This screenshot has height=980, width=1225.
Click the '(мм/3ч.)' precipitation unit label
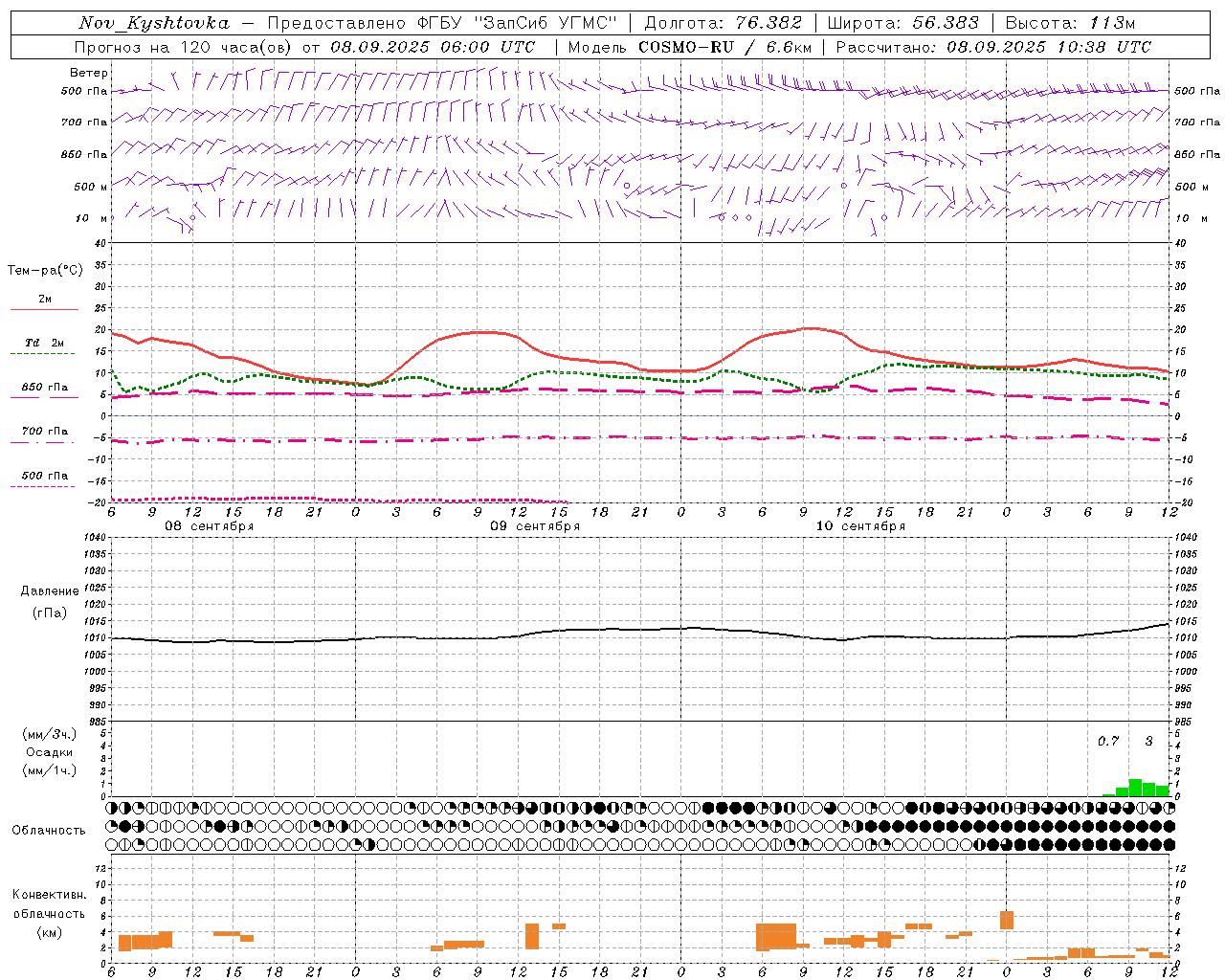50,734
